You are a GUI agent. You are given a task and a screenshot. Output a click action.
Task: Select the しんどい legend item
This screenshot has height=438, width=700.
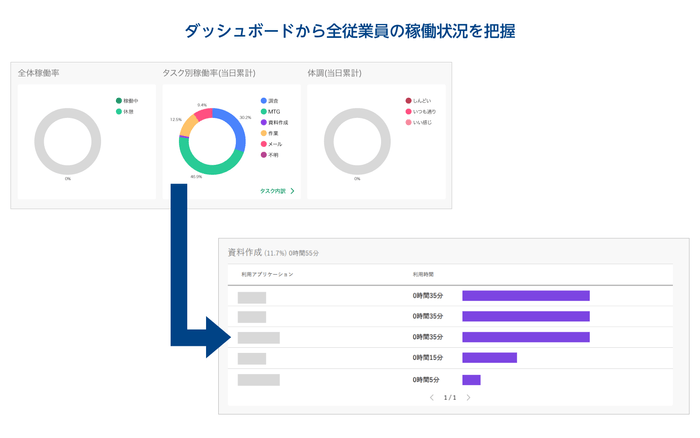tap(421, 101)
